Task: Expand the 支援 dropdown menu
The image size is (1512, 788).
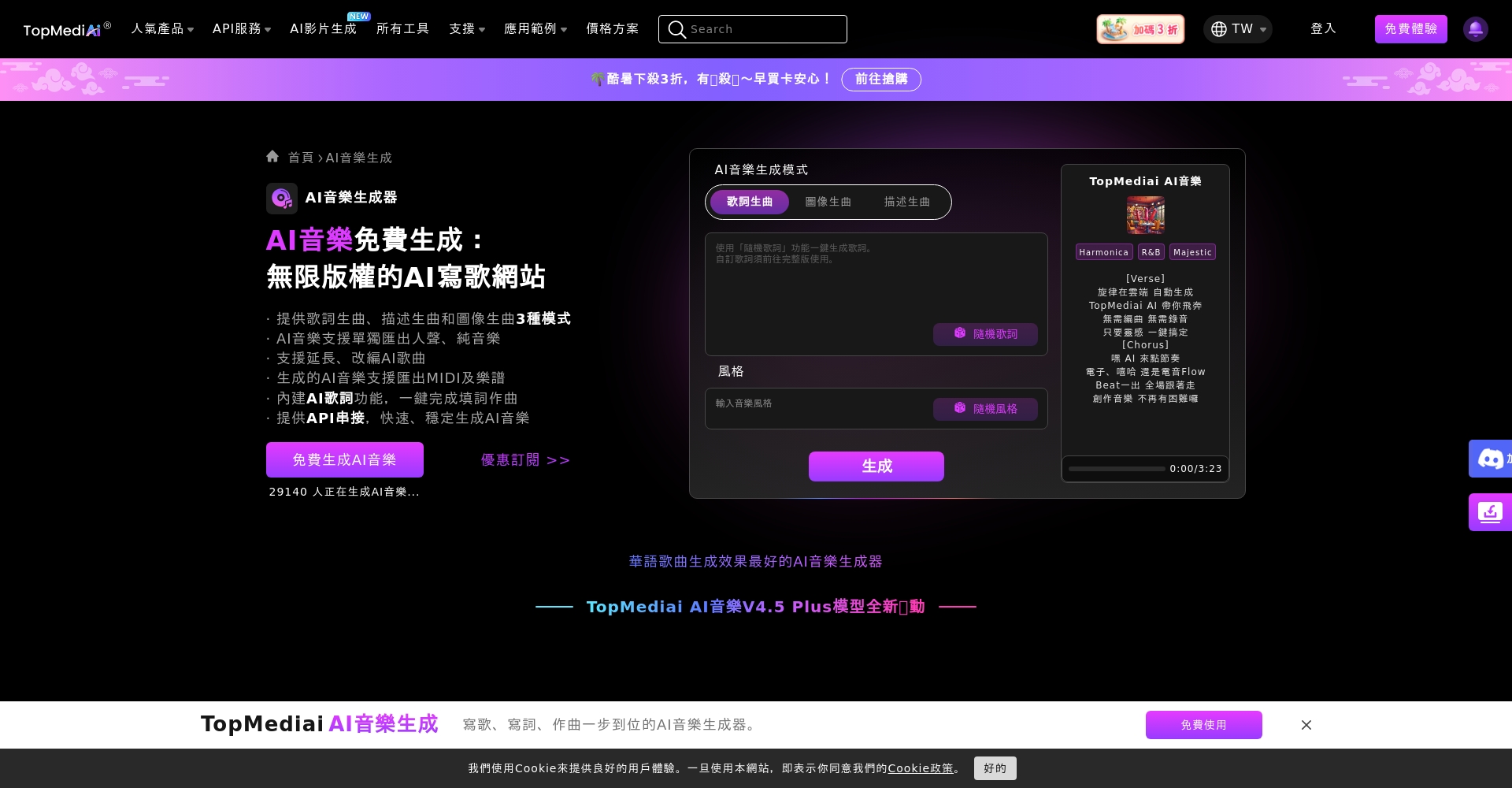Action: [467, 28]
